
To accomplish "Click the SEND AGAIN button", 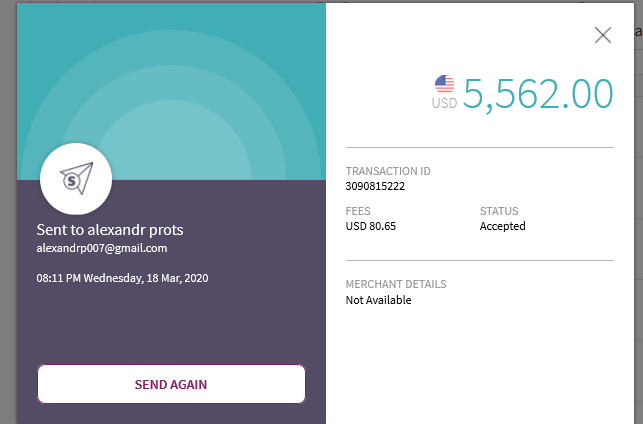I will (171, 384).
